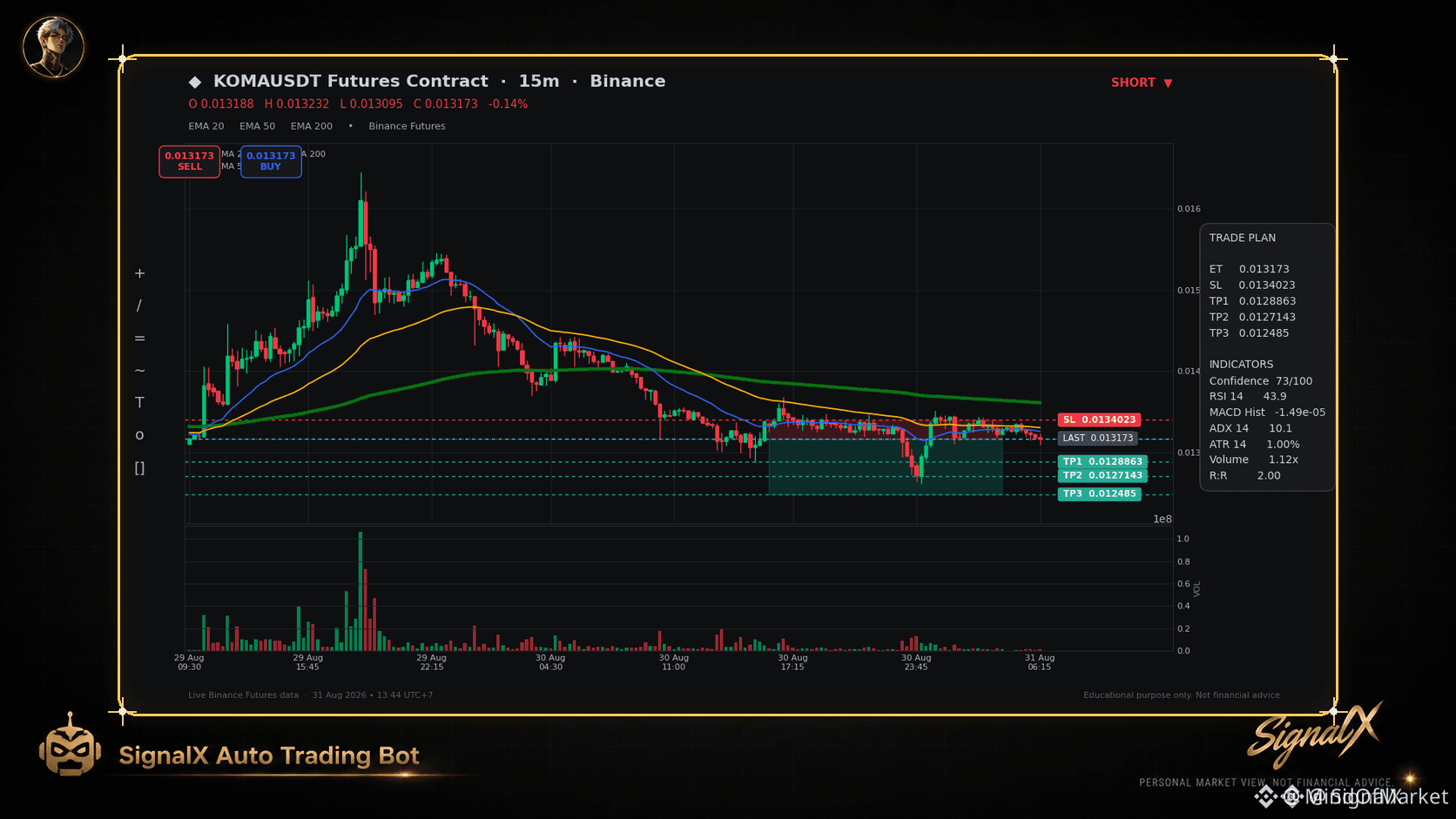Click the -0.14% change value

(x=508, y=104)
